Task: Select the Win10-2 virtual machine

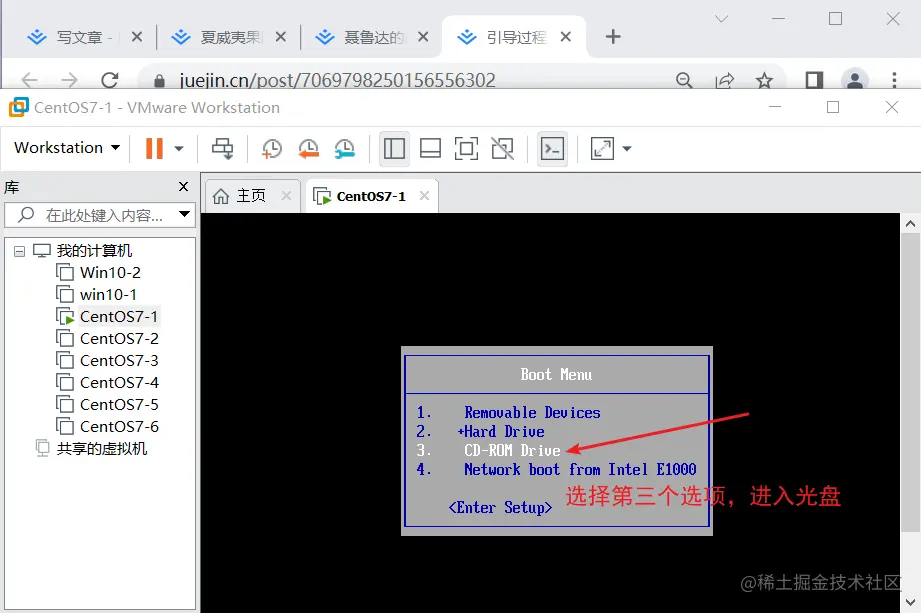Action: [110, 272]
